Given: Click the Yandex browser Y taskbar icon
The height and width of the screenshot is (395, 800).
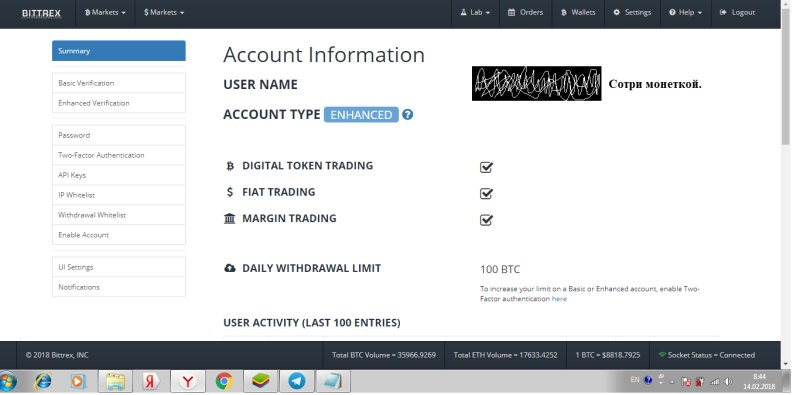Looking at the screenshot, I should pyautogui.click(x=188, y=381).
